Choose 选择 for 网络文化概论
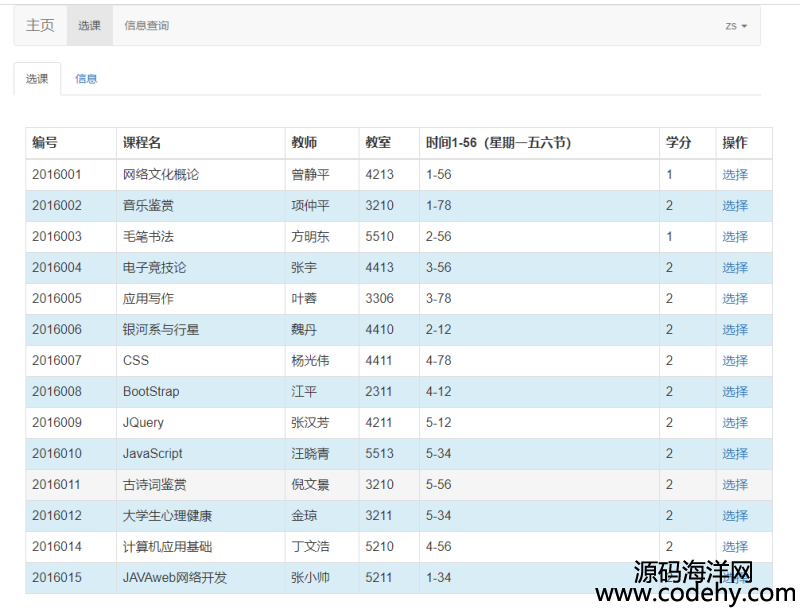Image resolution: width=800 pixels, height=613 pixels. coord(735,175)
